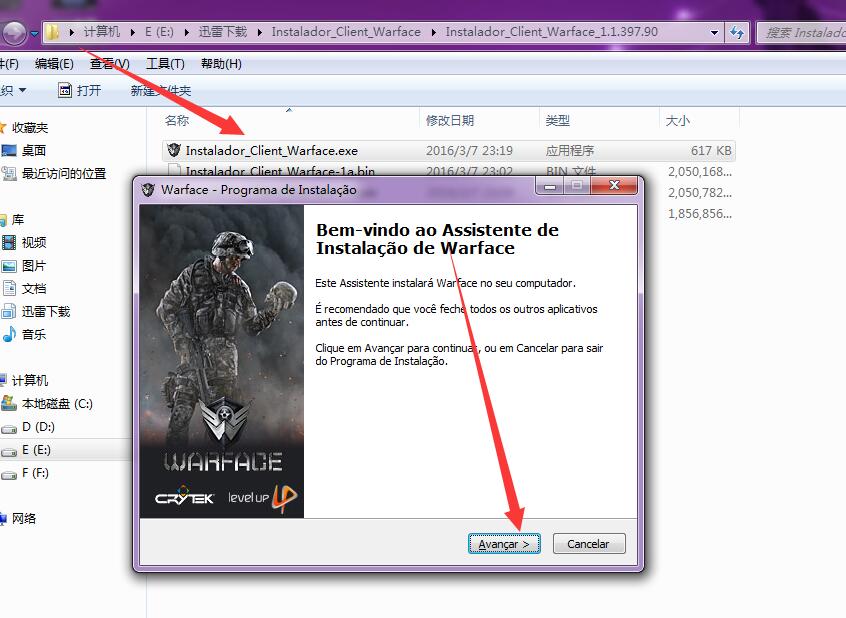Screen dimensions: 846x618
Task: Open the 查看(V) menu
Action: [x=110, y=64]
